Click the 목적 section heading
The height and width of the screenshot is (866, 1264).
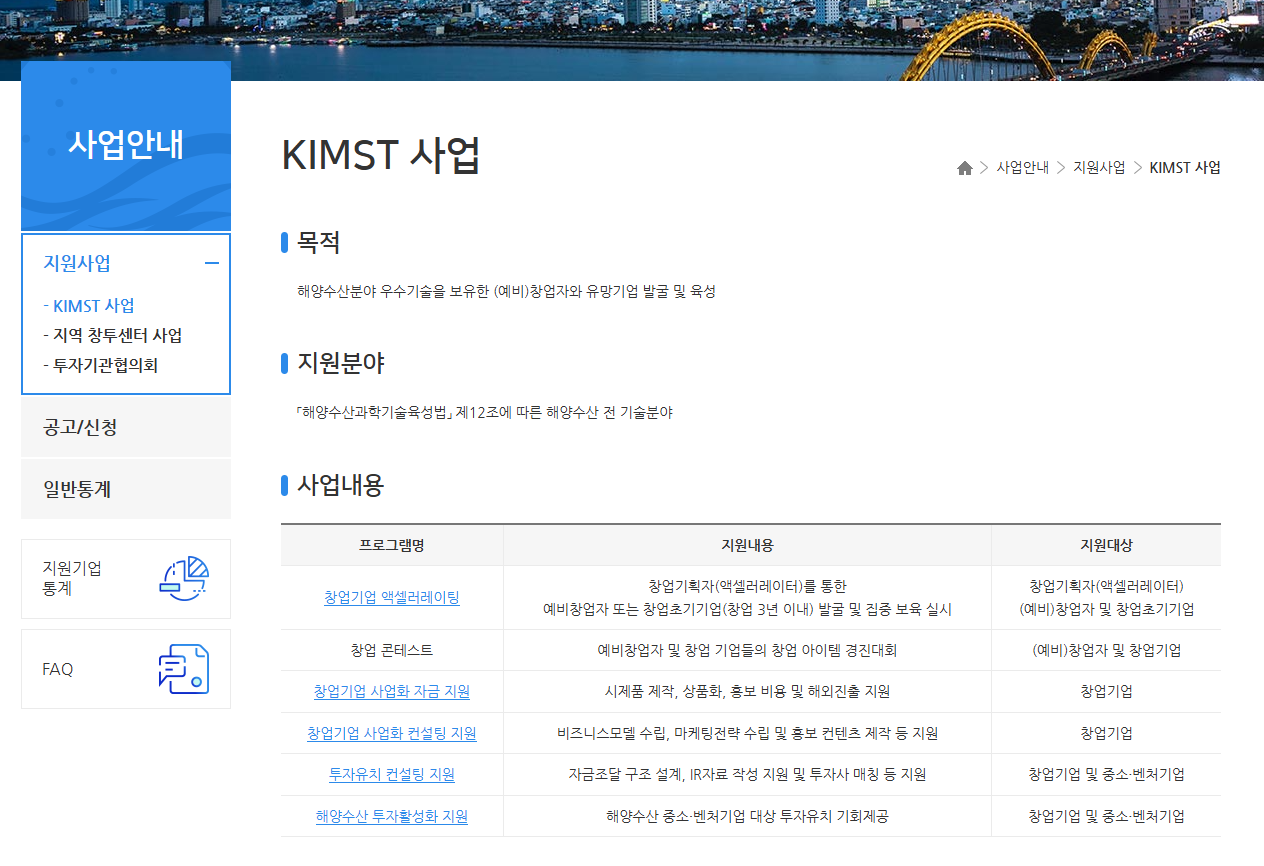click(x=319, y=242)
